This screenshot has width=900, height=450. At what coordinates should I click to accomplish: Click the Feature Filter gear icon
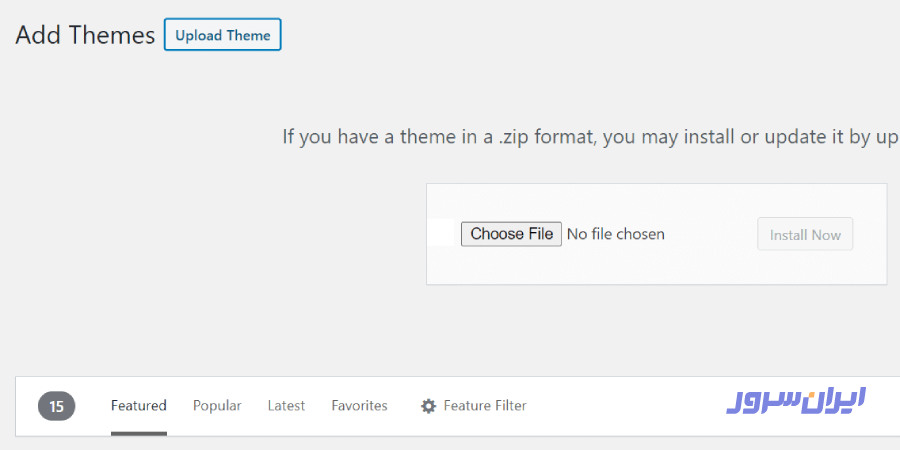[429, 406]
